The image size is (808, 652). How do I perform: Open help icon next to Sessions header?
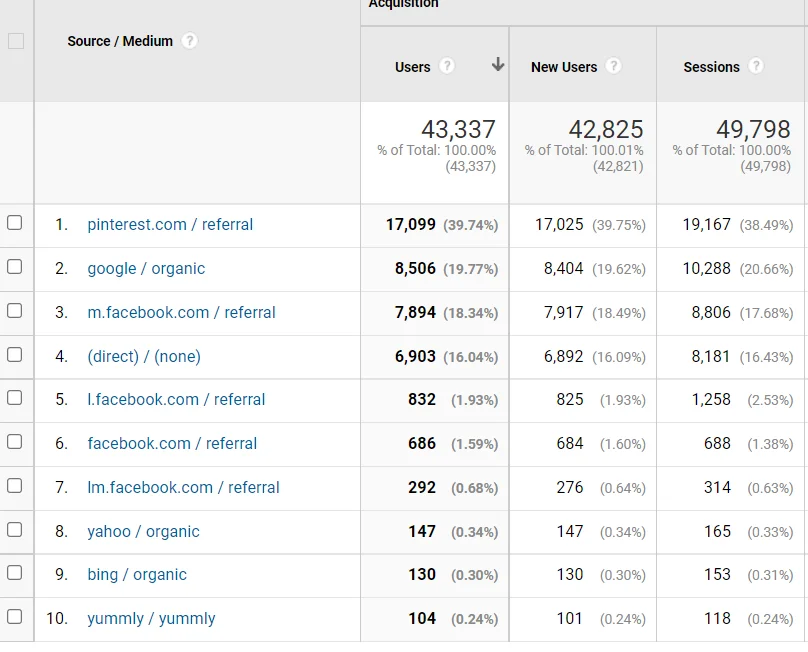tap(755, 66)
